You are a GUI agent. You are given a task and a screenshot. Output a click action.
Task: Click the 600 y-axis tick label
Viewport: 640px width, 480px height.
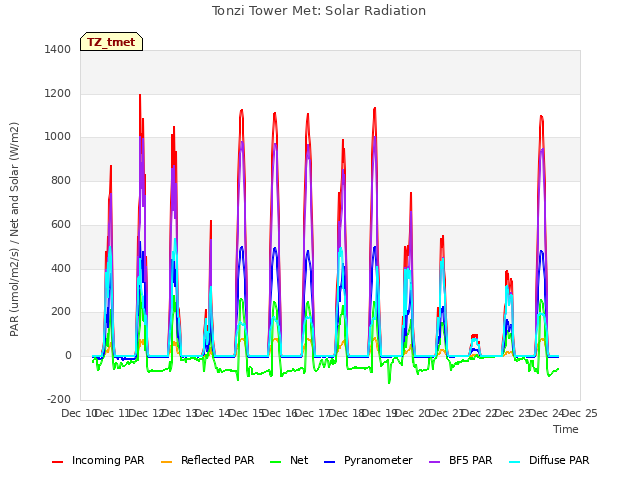(x=61, y=224)
